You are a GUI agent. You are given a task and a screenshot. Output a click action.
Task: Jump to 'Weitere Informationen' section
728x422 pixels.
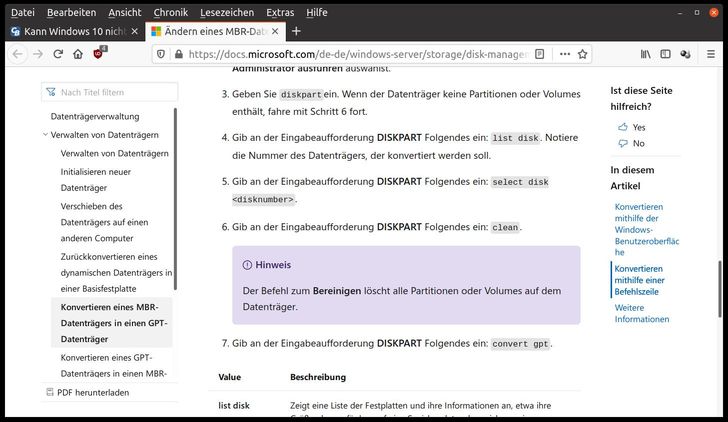point(642,313)
